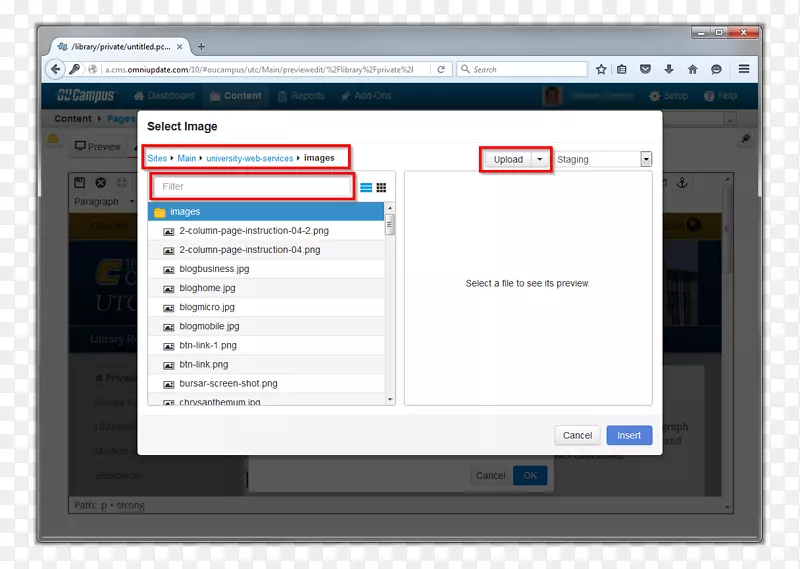
Task: Open the Dashboard menu
Action: tap(164, 95)
